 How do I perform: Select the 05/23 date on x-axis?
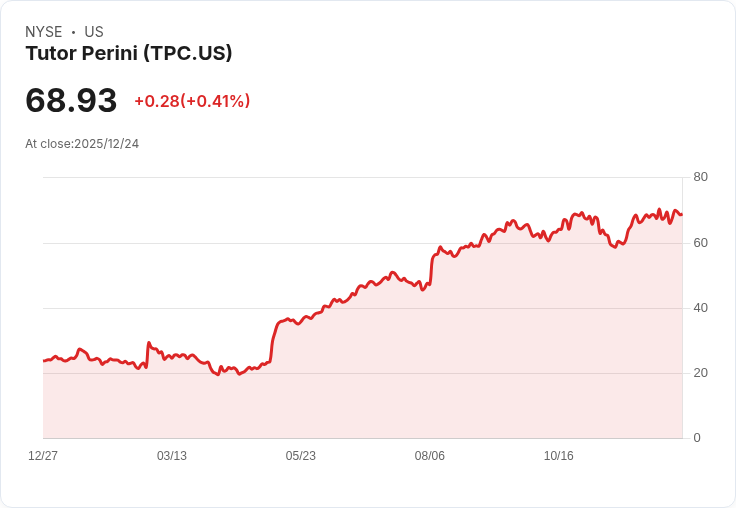301,456
